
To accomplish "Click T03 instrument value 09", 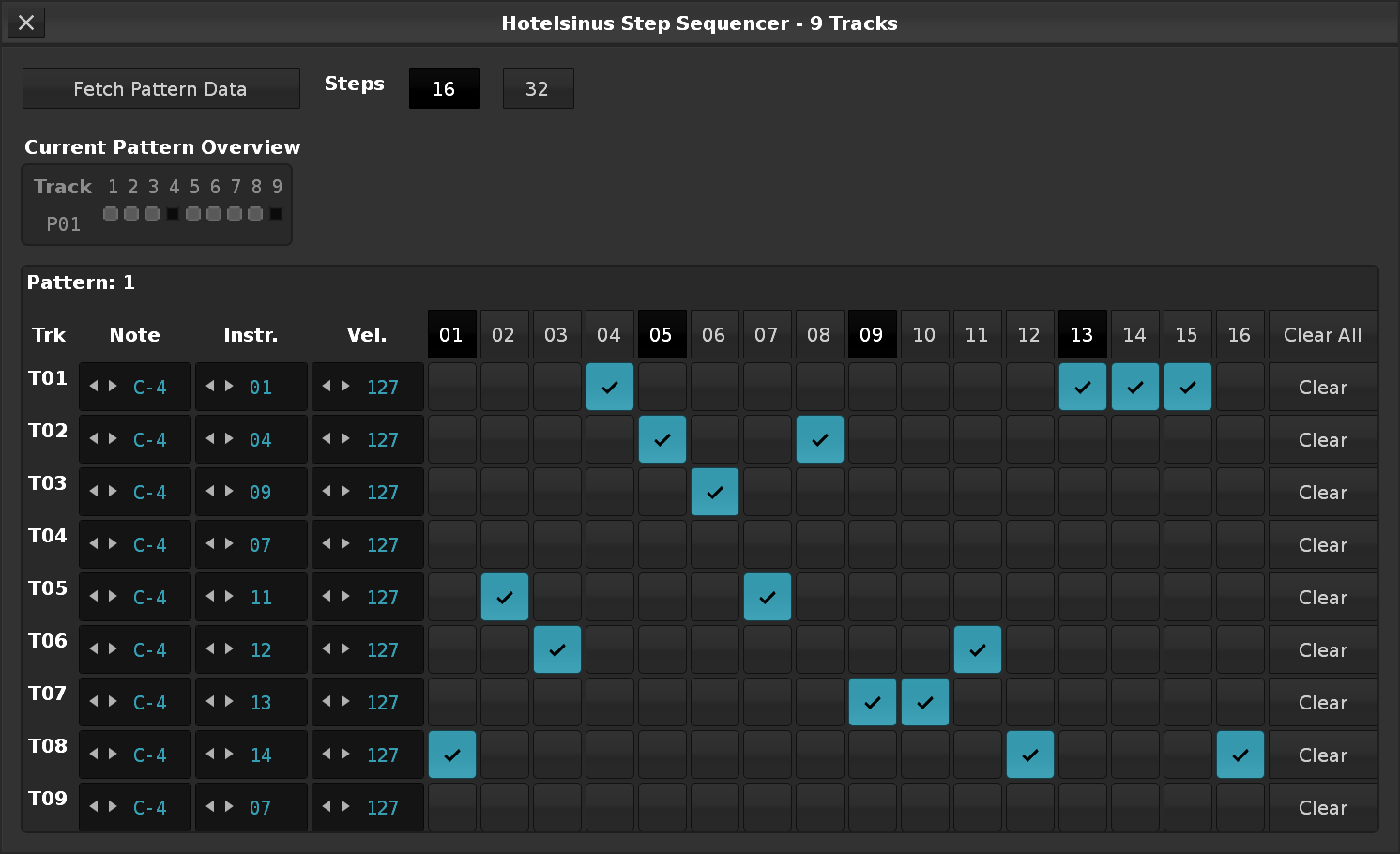I will (x=260, y=492).
